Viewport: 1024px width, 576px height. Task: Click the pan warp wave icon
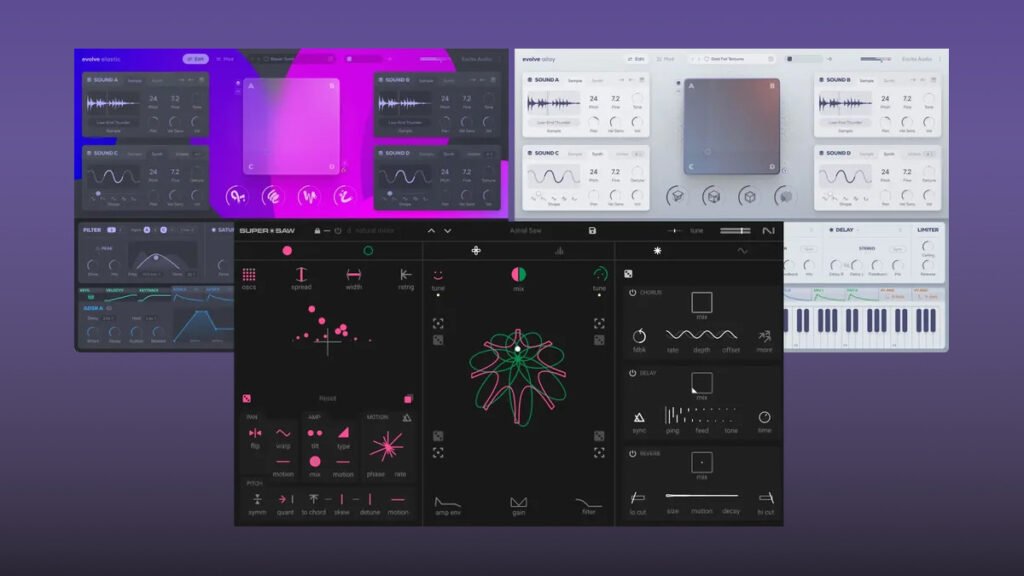point(283,432)
